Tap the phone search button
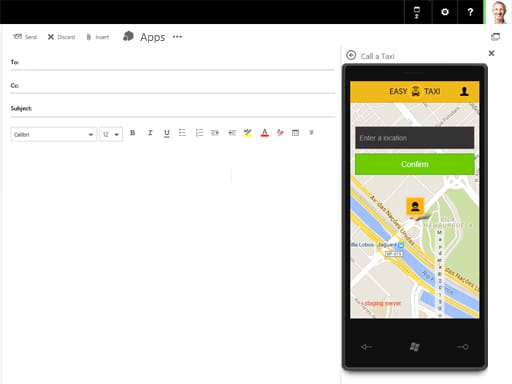Image resolution: width=512 pixels, height=384 pixels. (x=463, y=347)
